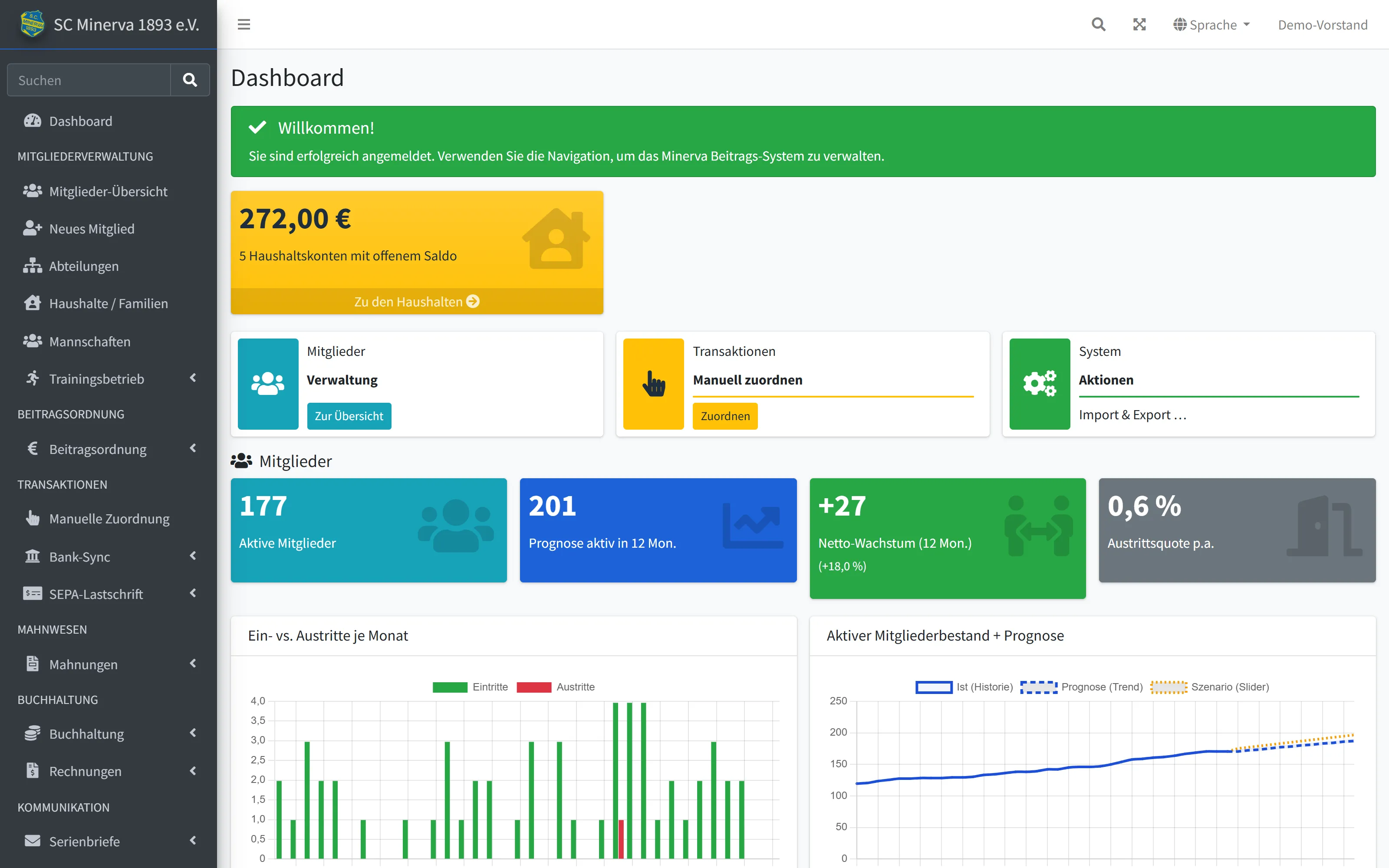Click the Neues Mitglied add-user icon
This screenshot has height=868, width=1389.
pyautogui.click(x=33, y=228)
